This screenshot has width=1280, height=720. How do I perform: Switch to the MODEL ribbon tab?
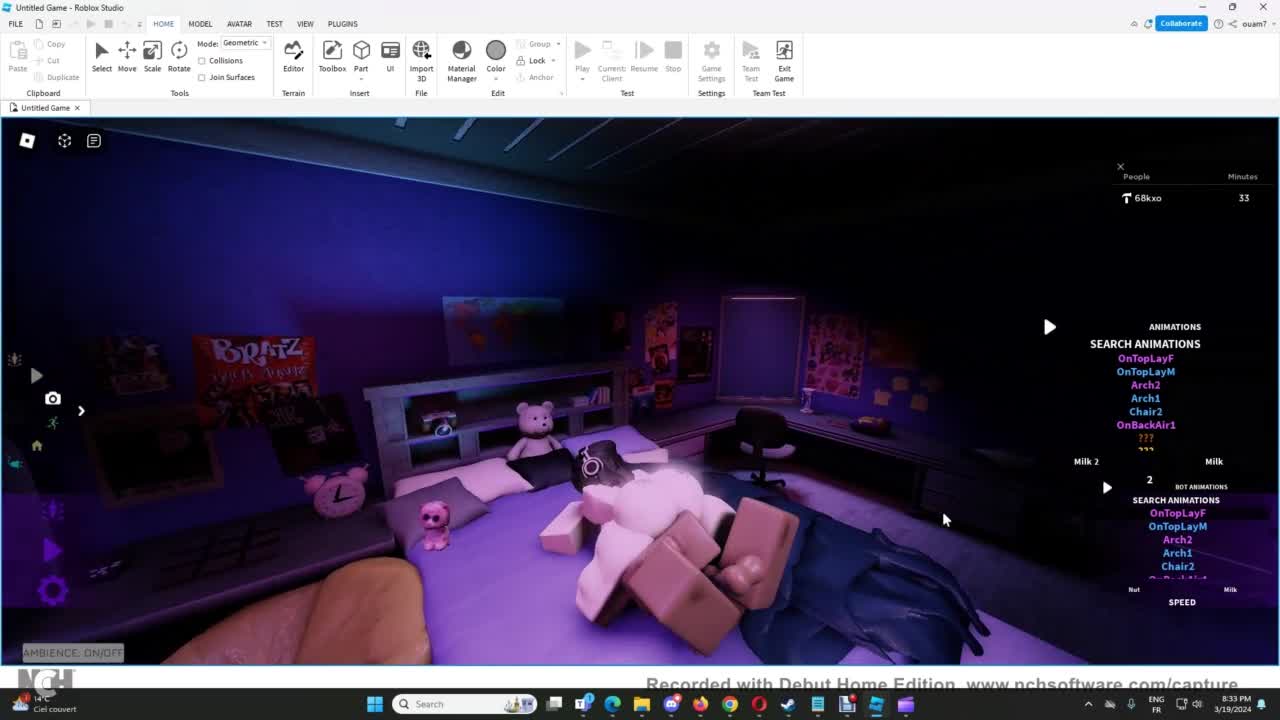200,24
